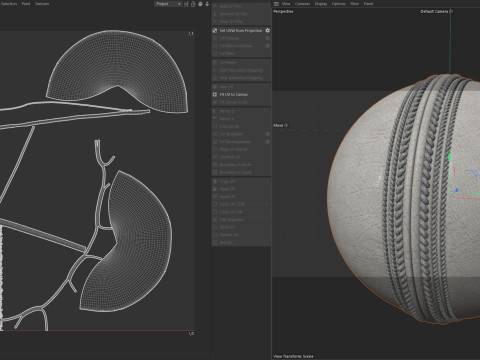The image size is (480, 360).
Task: Click the Set UVW from Projection icon
Action: pos(215,30)
